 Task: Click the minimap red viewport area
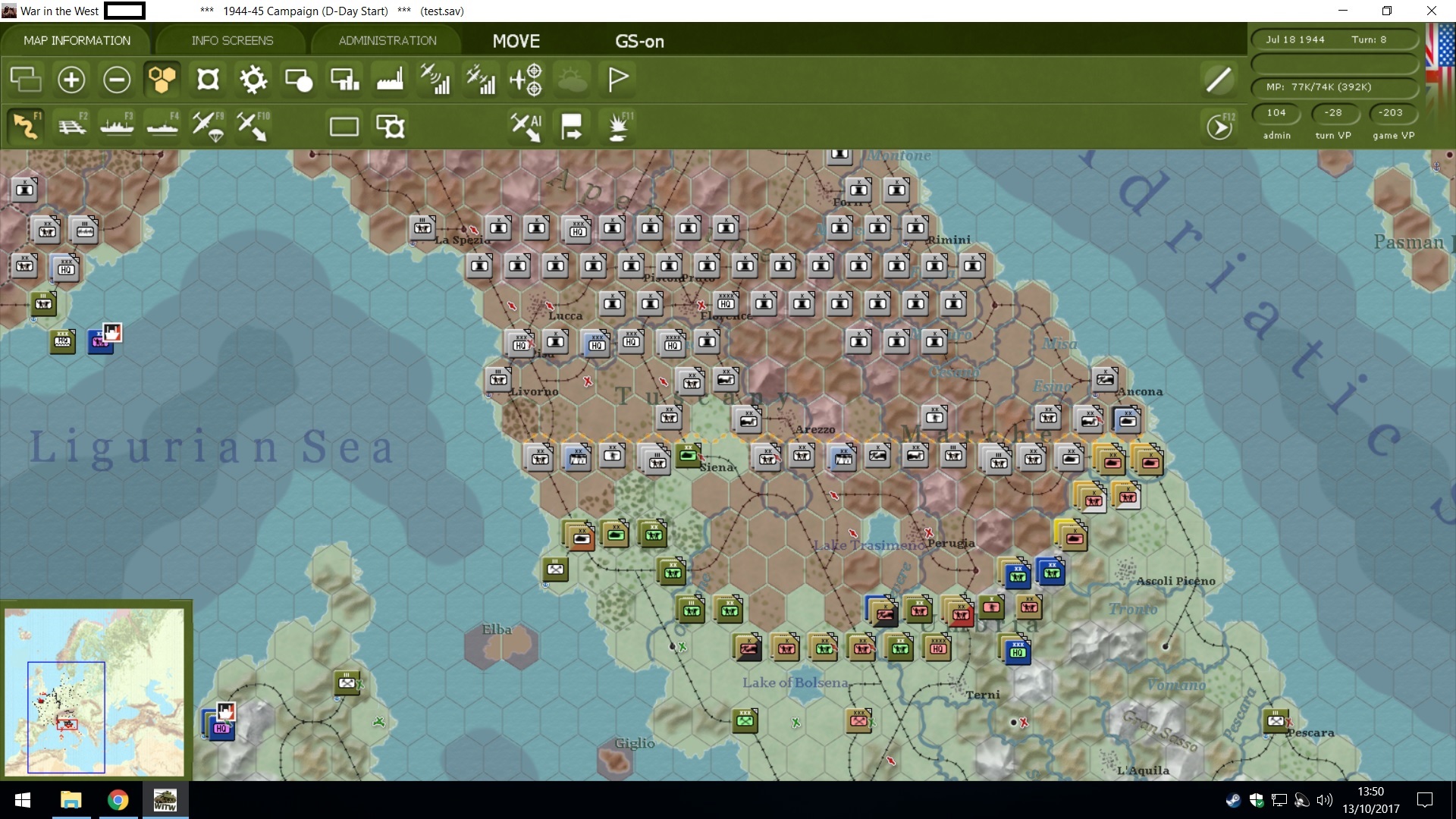pos(67,724)
